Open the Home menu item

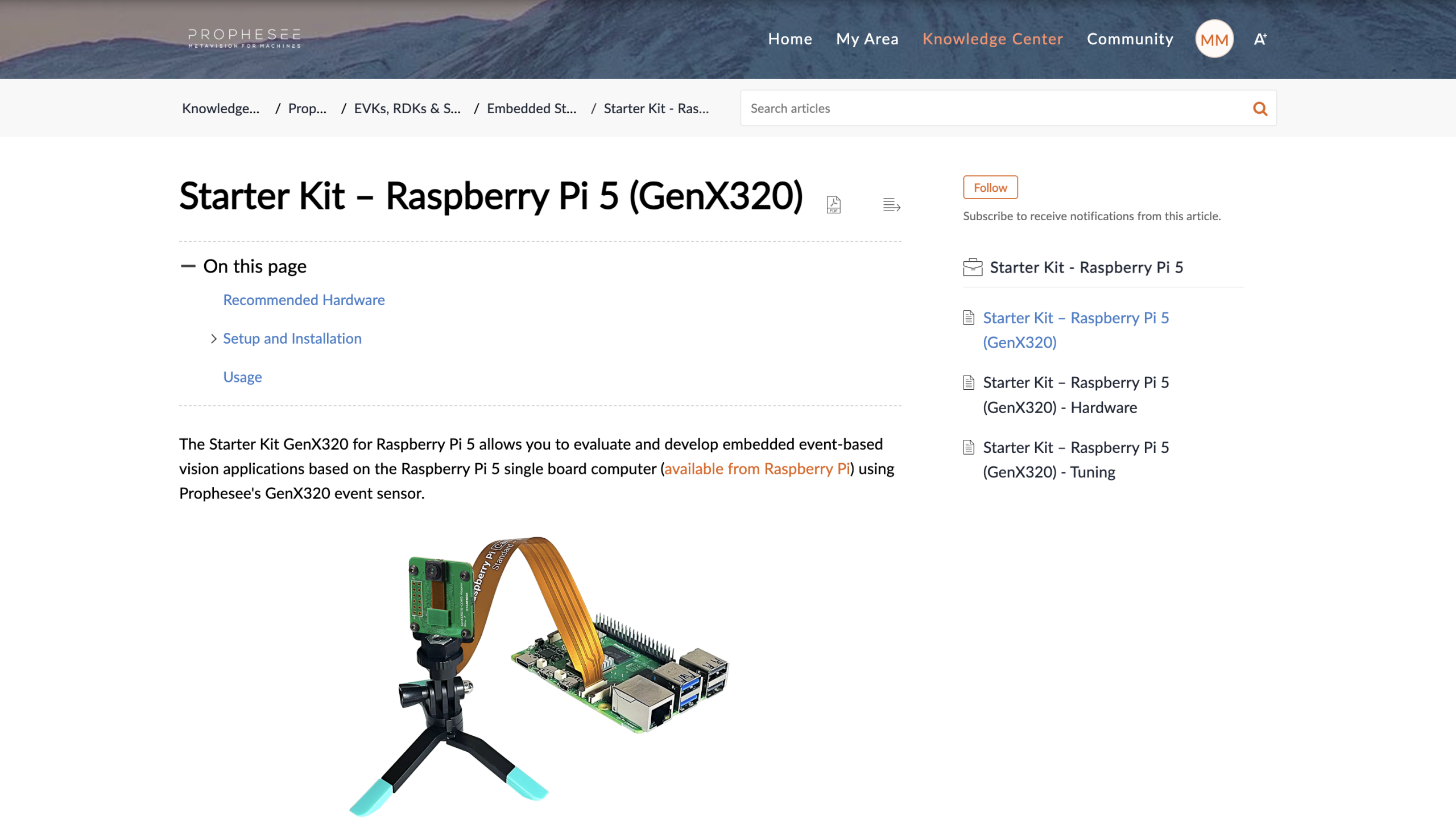click(x=789, y=39)
